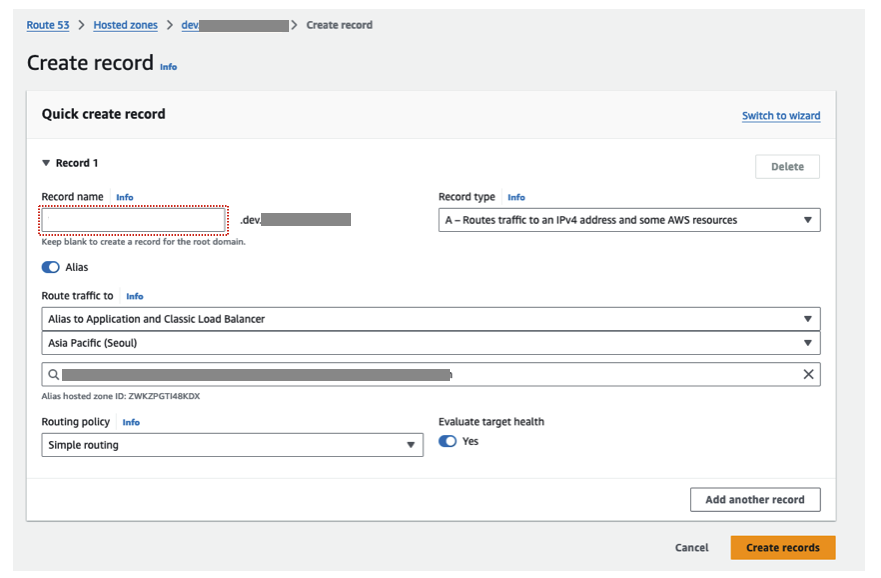This screenshot has height=578, width=881.
Task: Open the Record type dropdown
Action: tap(629, 220)
